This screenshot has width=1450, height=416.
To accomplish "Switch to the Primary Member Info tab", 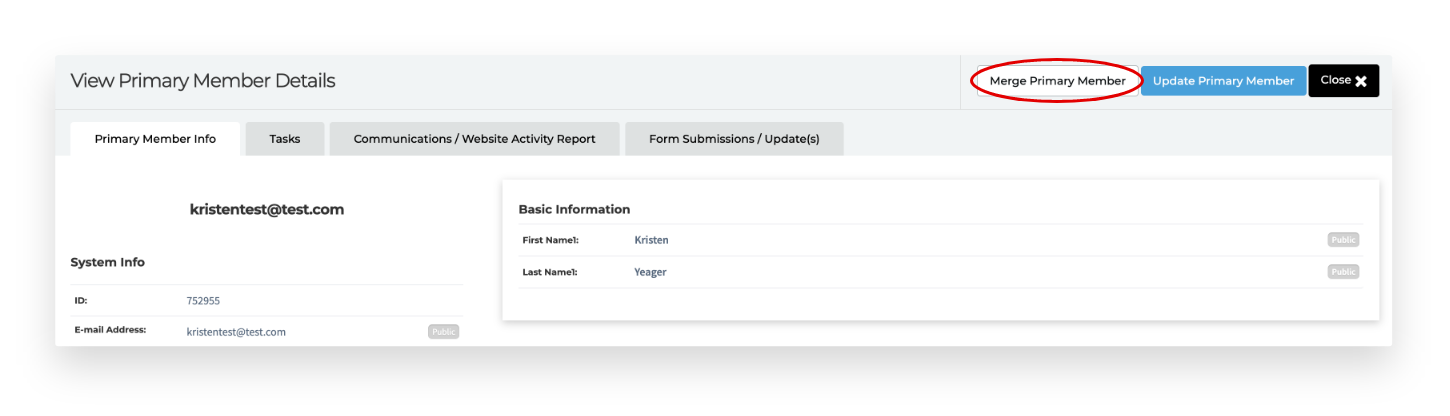I will 155,139.
